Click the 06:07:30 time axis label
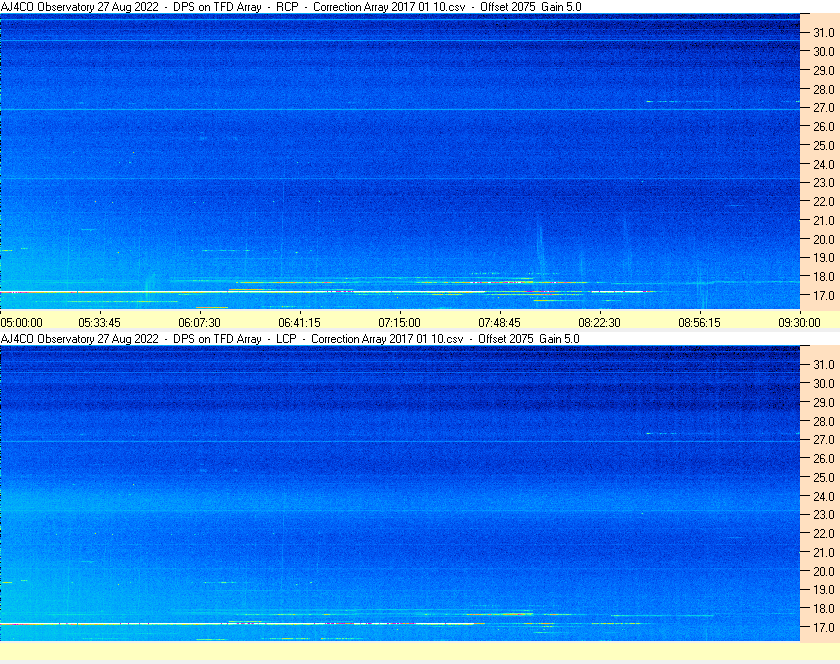 199,323
